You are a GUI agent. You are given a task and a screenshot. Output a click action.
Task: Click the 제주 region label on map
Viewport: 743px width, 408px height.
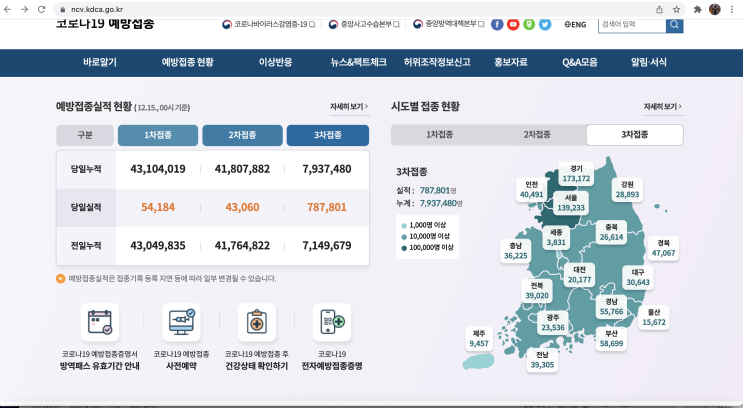coord(479,338)
